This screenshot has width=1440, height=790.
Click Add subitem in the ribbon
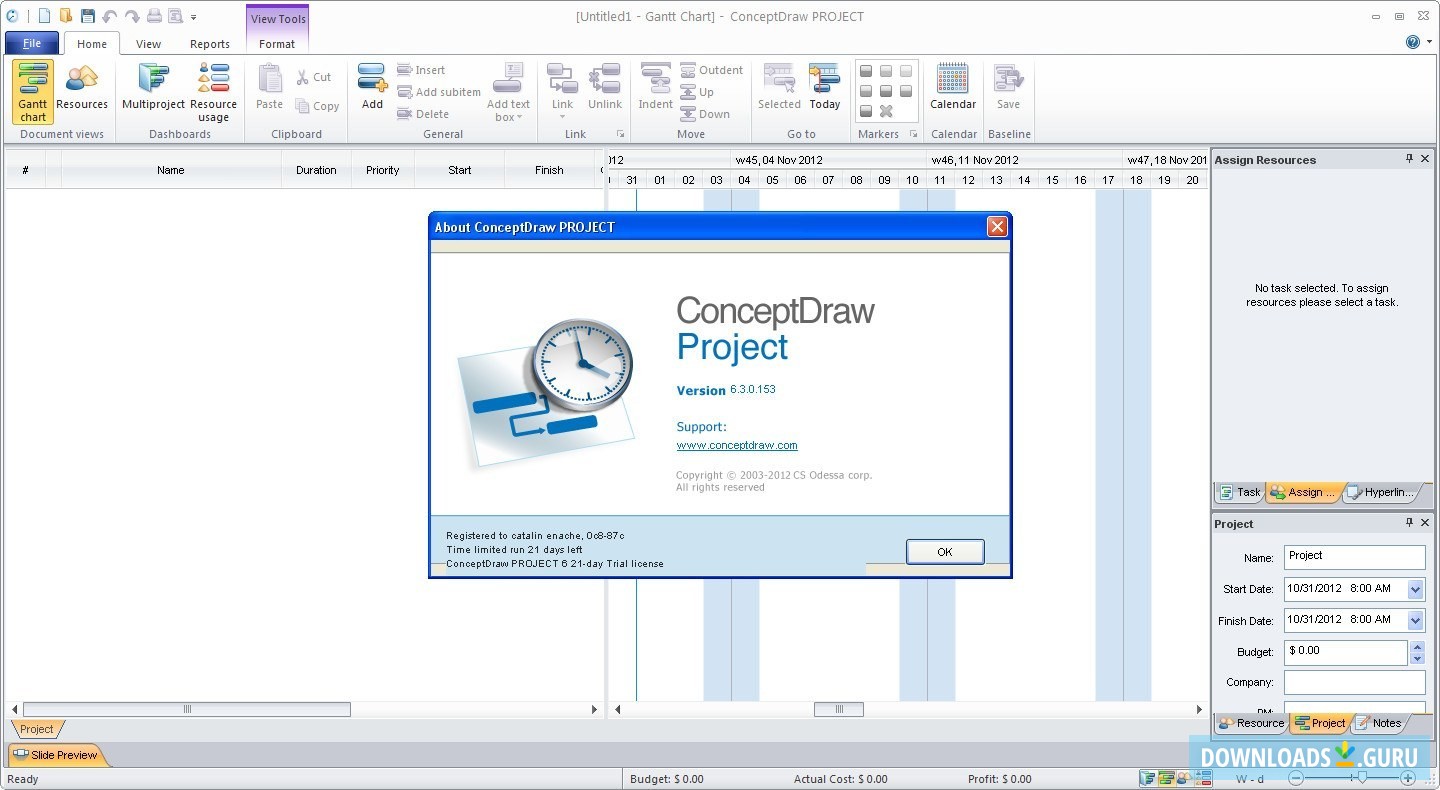coord(439,92)
